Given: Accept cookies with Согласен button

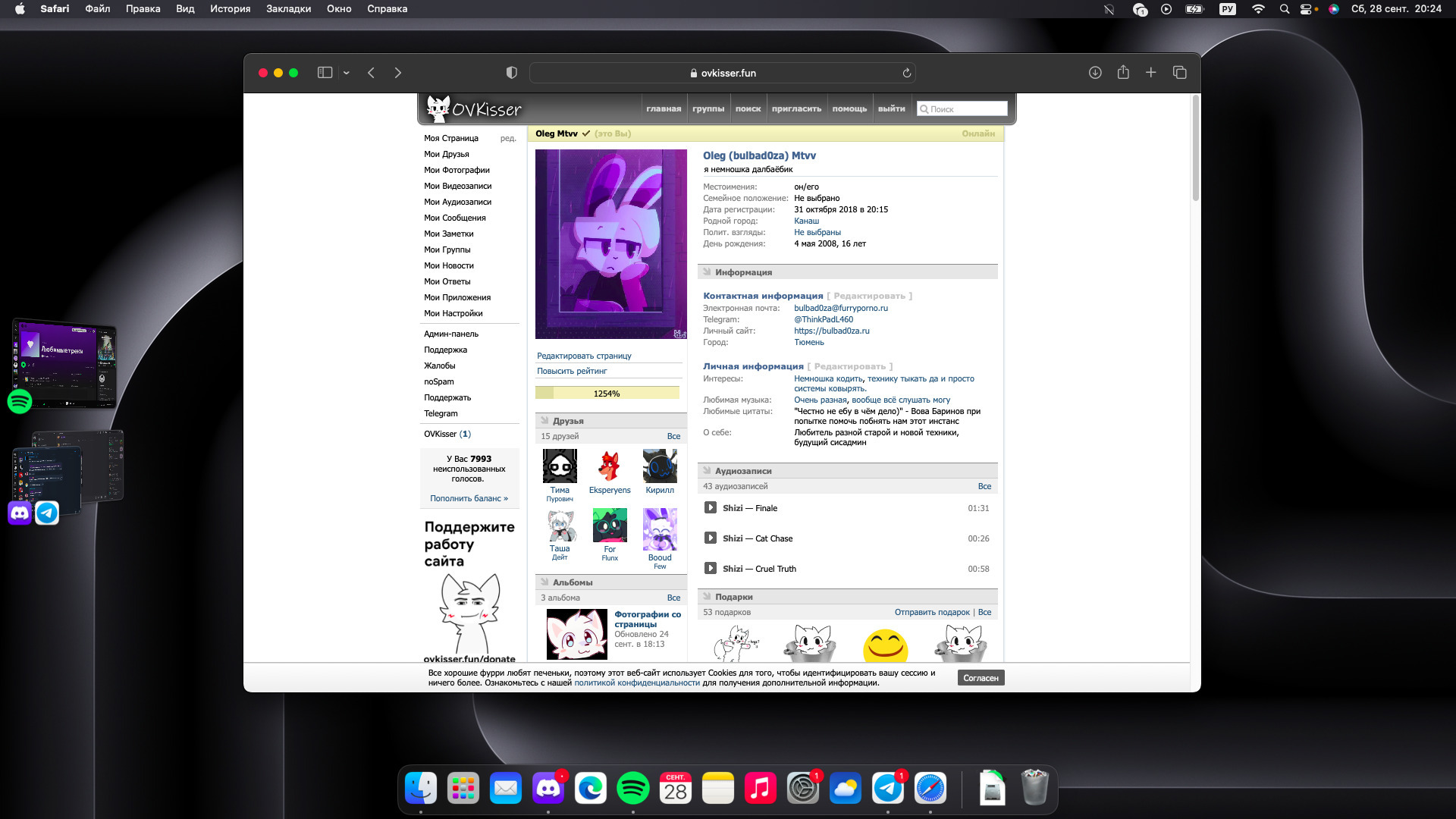Looking at the screenshot, I should point(981,678).
